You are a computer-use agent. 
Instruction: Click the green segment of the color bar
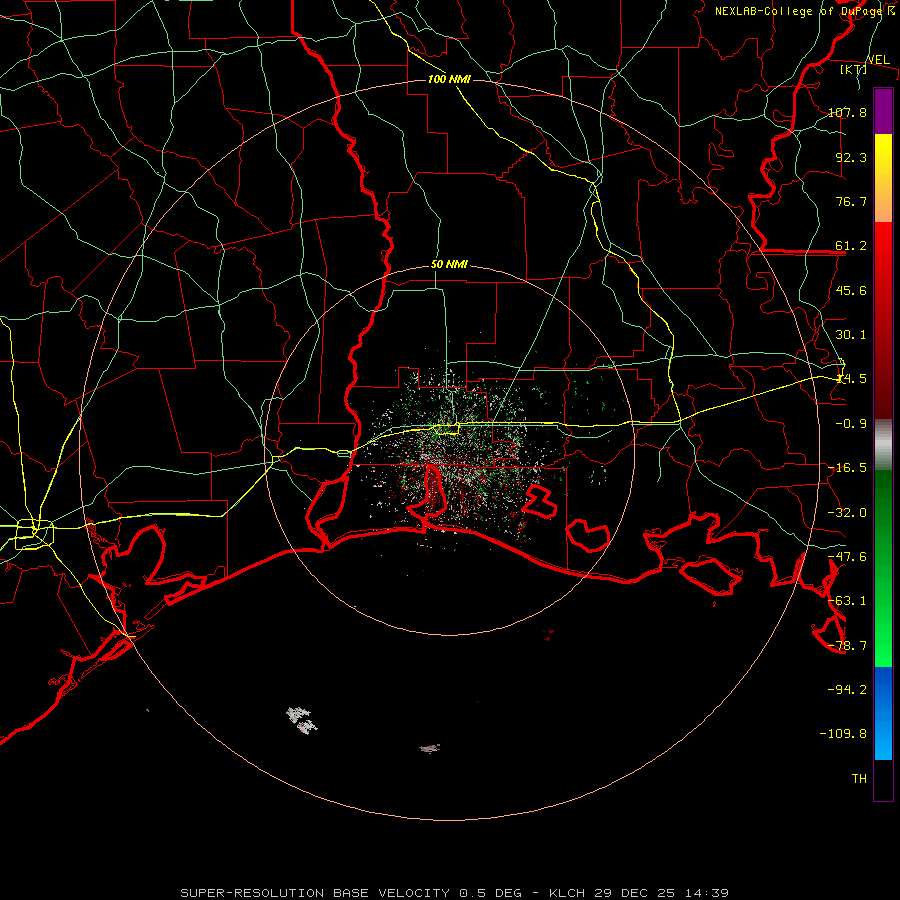[883, 568]
